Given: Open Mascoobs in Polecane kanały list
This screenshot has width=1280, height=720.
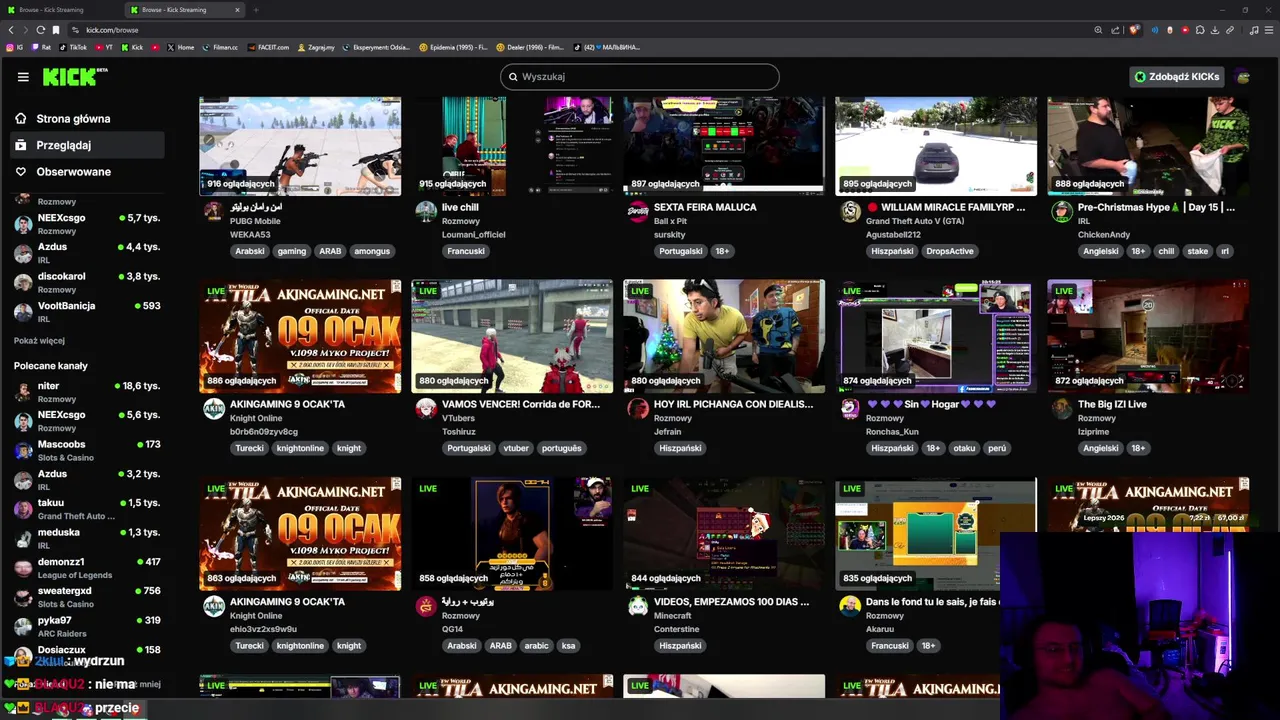Looking at the screenshot, I should (87, 450).
